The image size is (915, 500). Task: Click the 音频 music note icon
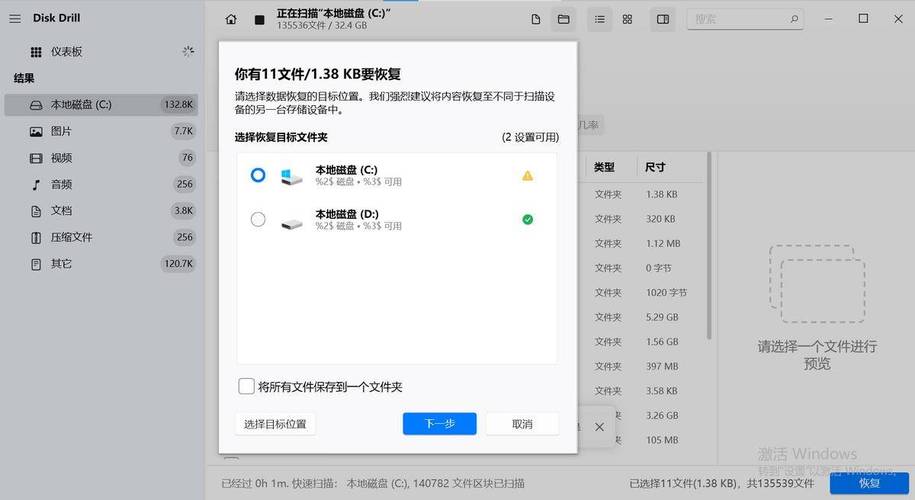(x=36, y=185)
